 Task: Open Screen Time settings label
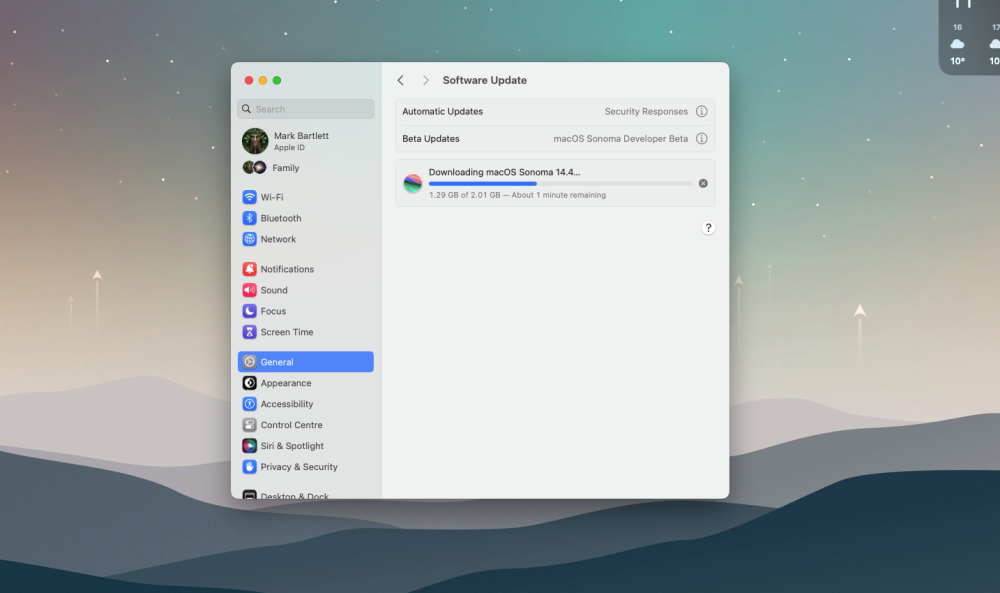click(x=286, y=332)
